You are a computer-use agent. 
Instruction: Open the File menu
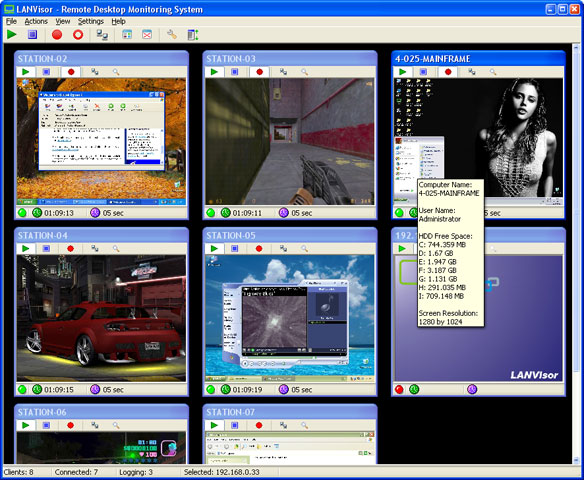(x=11, y=21)
